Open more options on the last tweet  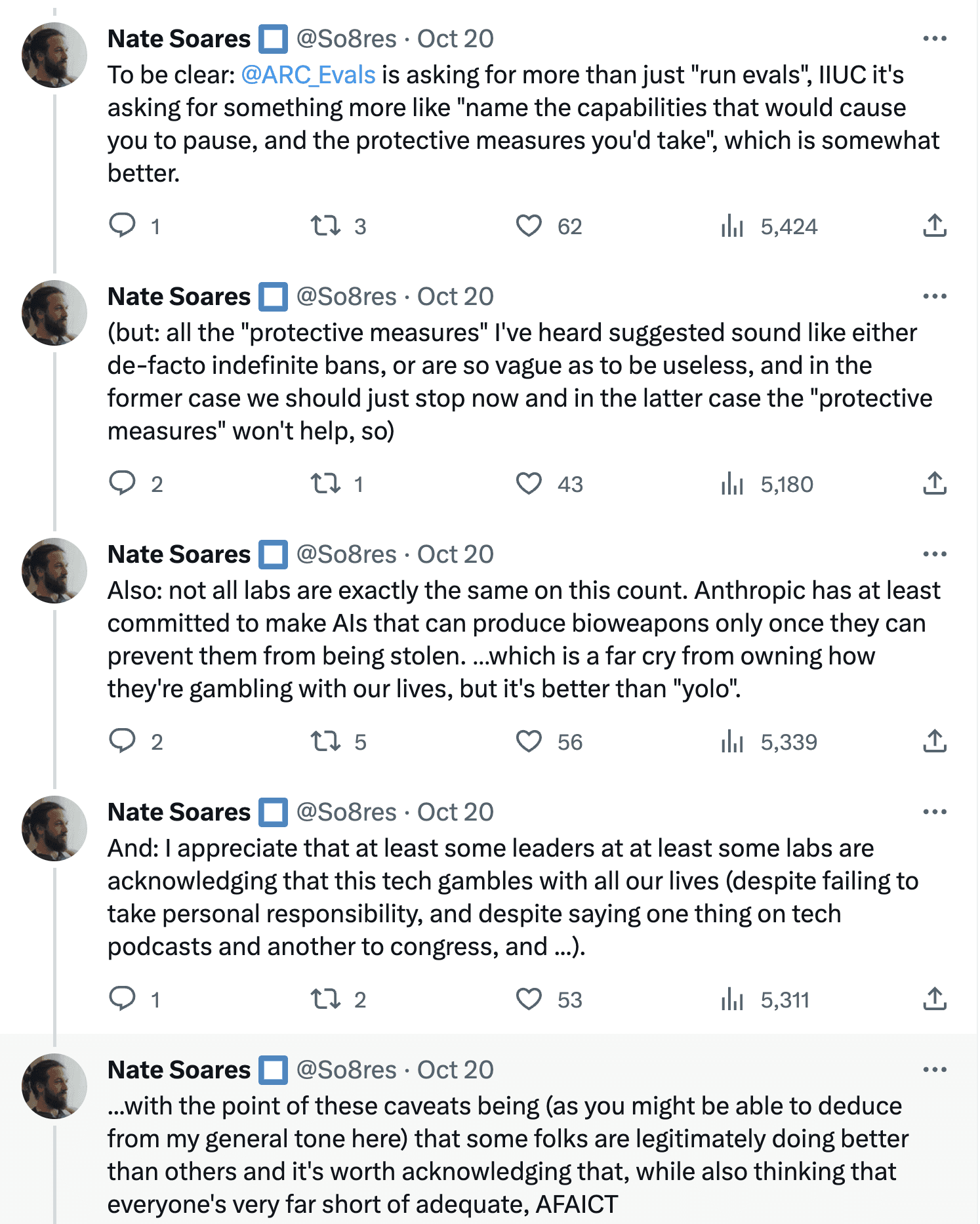(935, 1070)
